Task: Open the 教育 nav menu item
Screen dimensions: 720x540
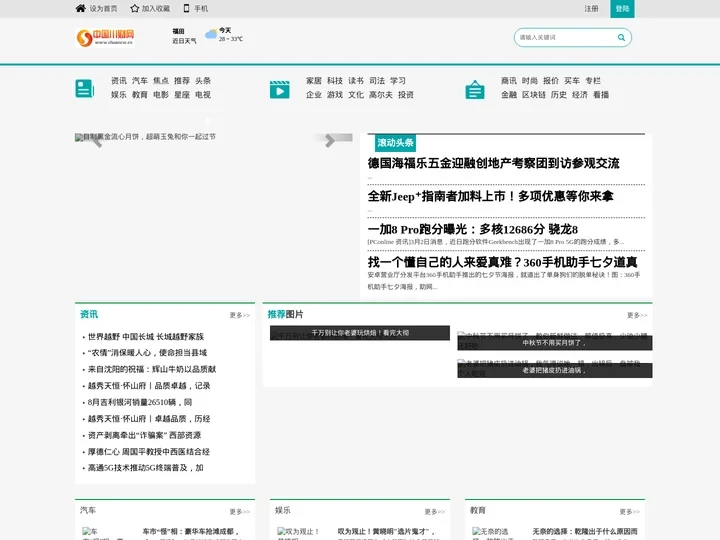Action: click(x=140, y=95)
